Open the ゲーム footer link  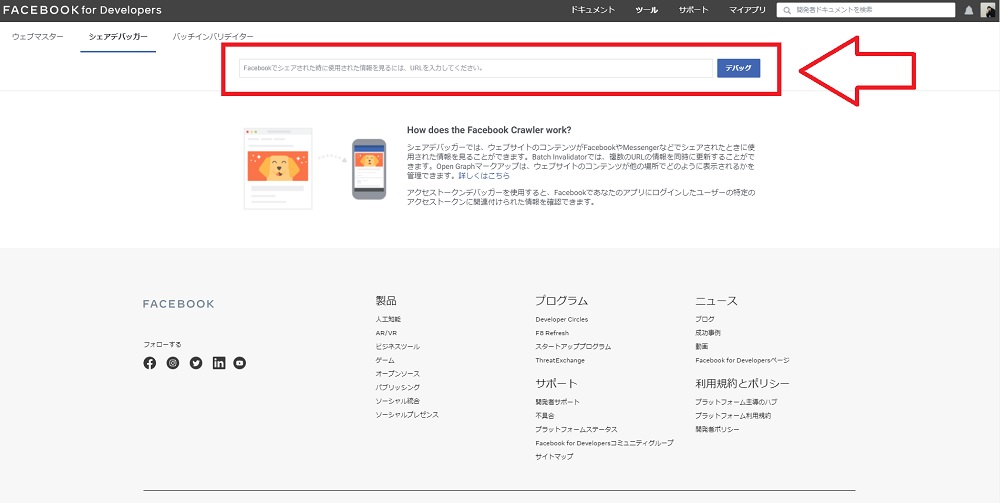pyautogui.click(x=385, y=360)
